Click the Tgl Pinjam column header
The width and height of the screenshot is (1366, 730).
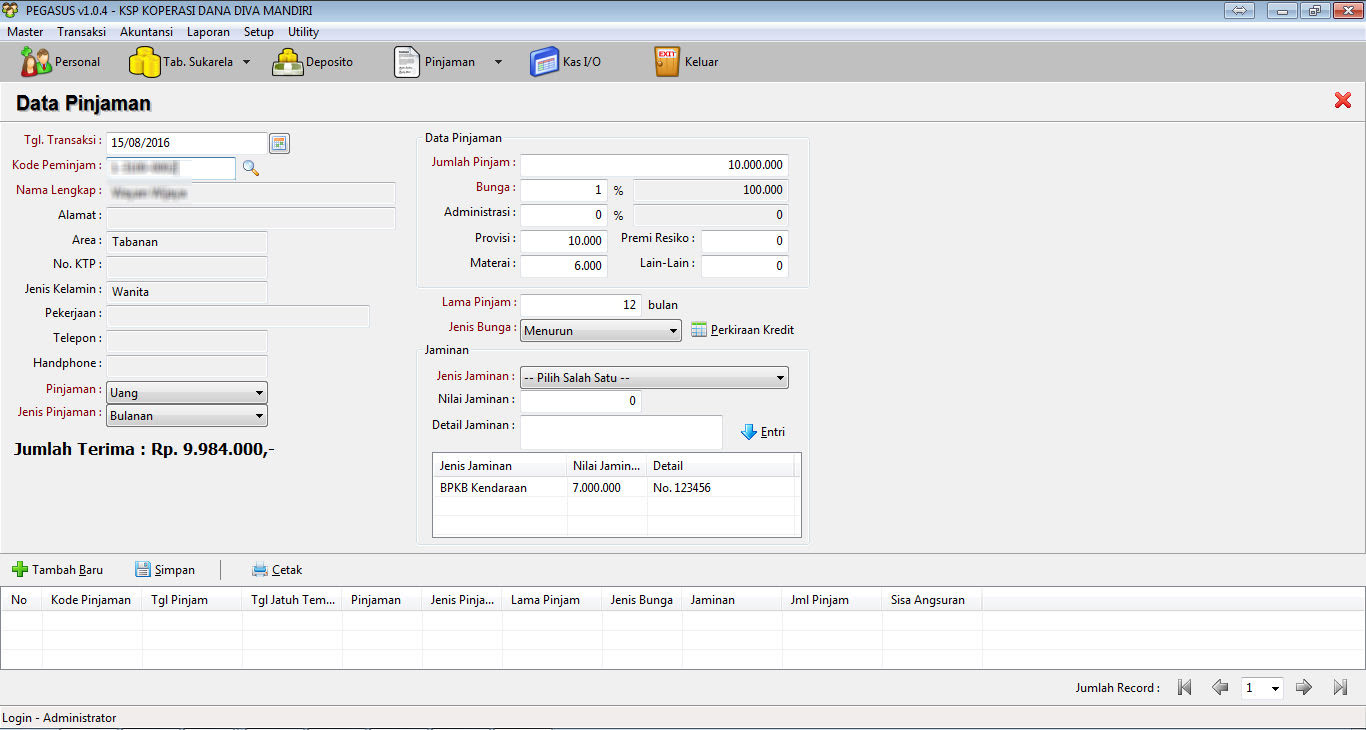click(192, 600)
